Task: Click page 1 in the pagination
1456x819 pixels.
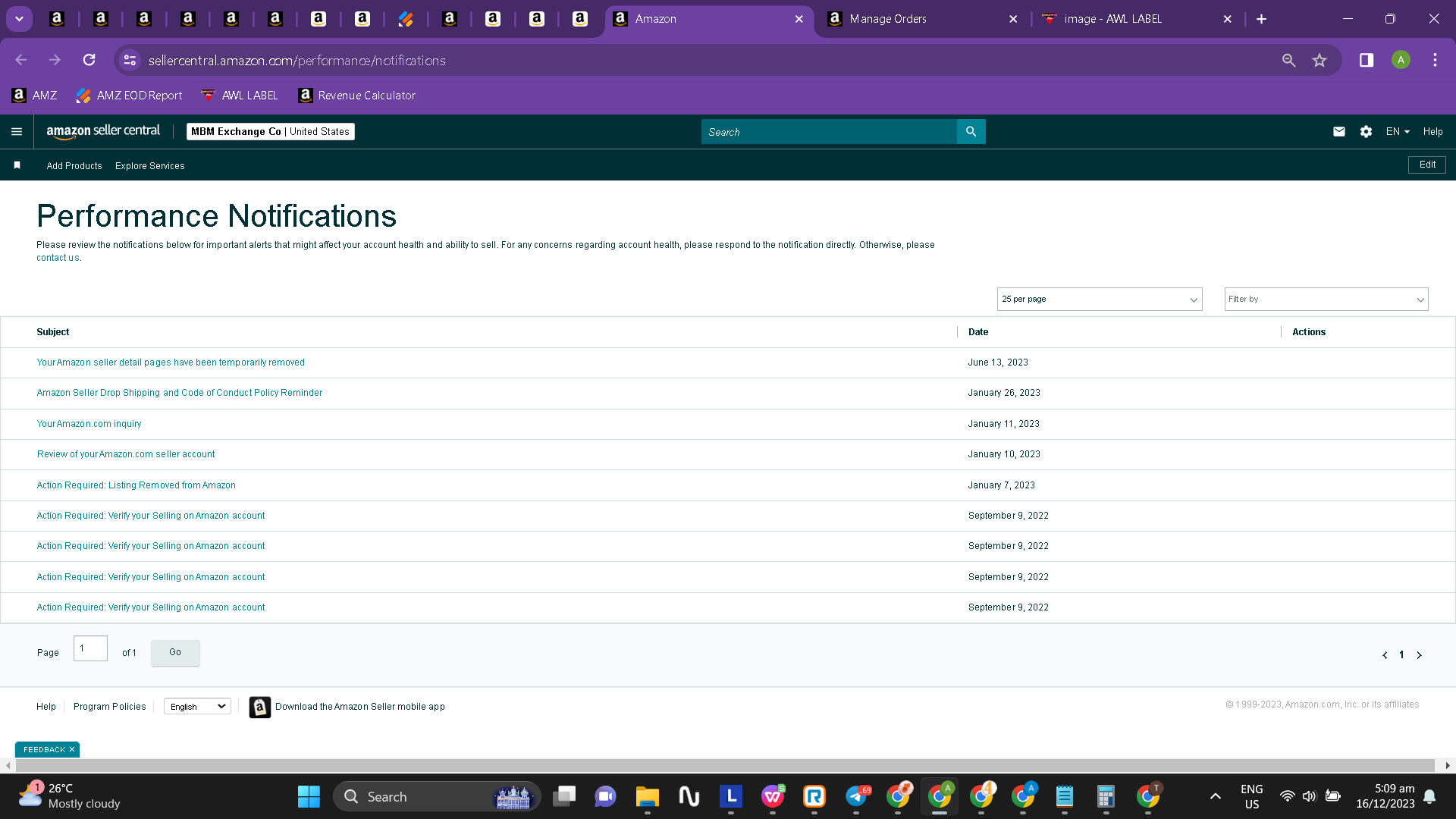Action: (x=1401, y=655)
